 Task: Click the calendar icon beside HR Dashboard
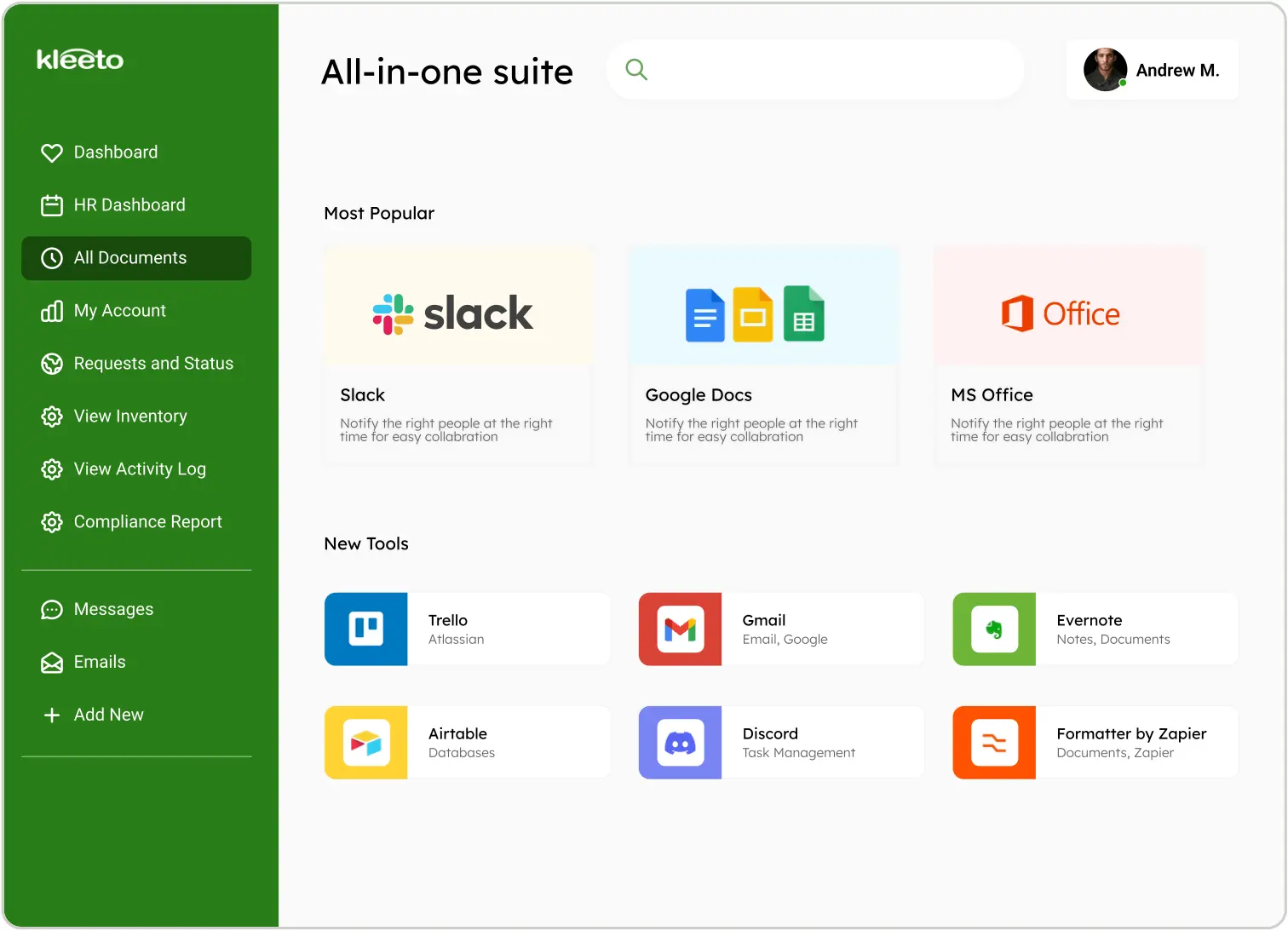click(x=52, y=205)
